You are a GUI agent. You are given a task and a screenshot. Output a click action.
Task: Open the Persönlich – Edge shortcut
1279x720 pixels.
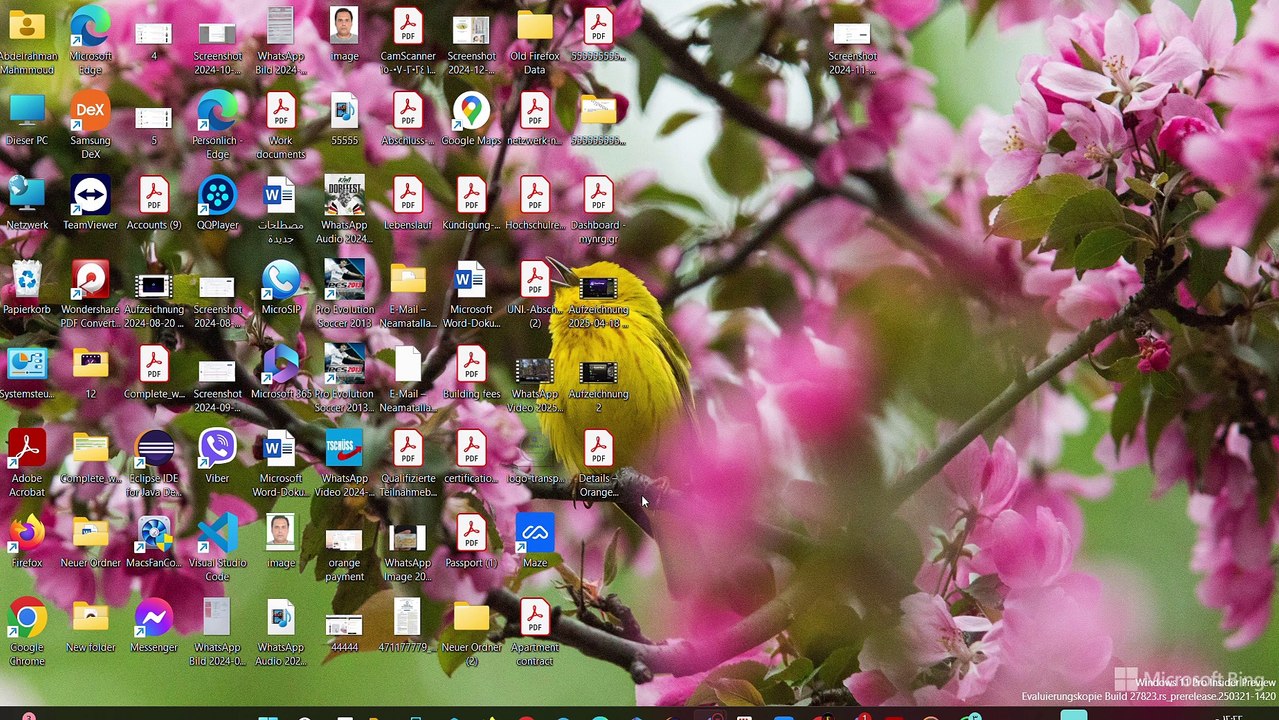[217, 125]
